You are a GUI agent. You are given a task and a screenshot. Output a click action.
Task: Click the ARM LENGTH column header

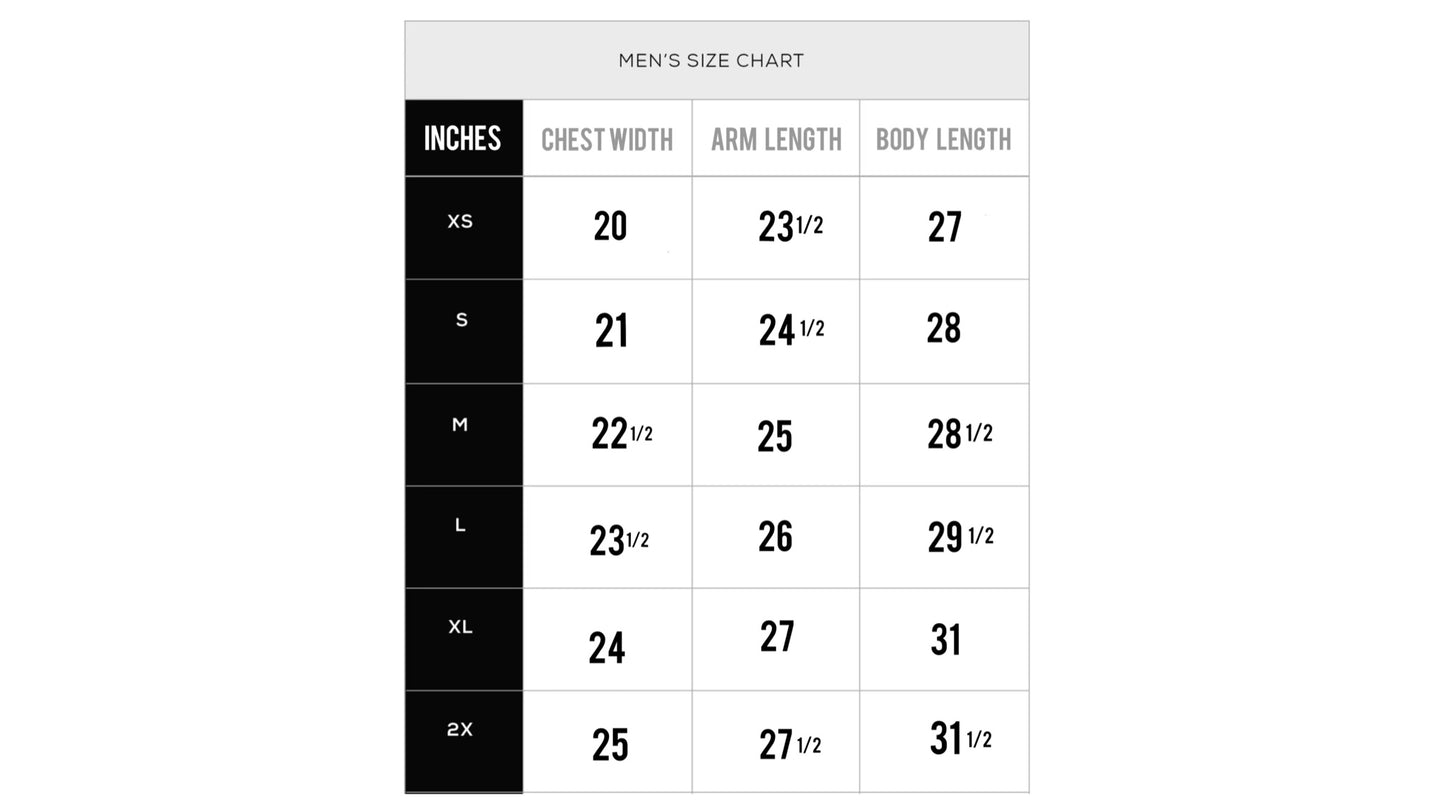coord(776,140)
